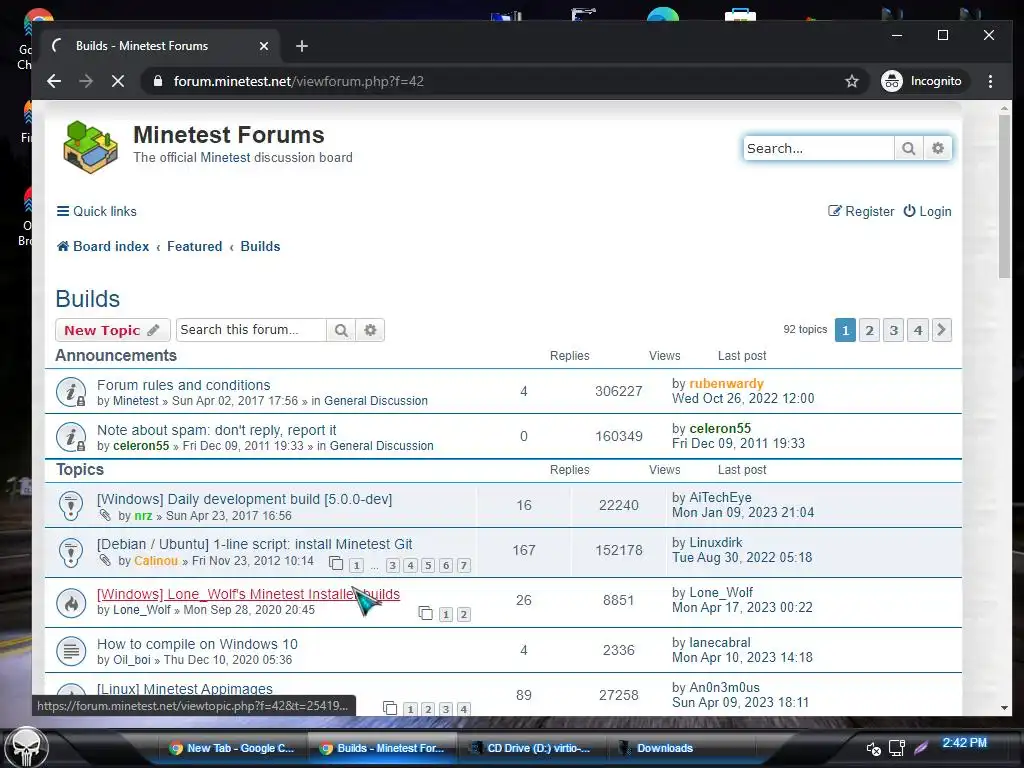This screenshot has width=1024, height=768.
Task: Click Daily development build sticky icon
Action: tap(71, 506)
